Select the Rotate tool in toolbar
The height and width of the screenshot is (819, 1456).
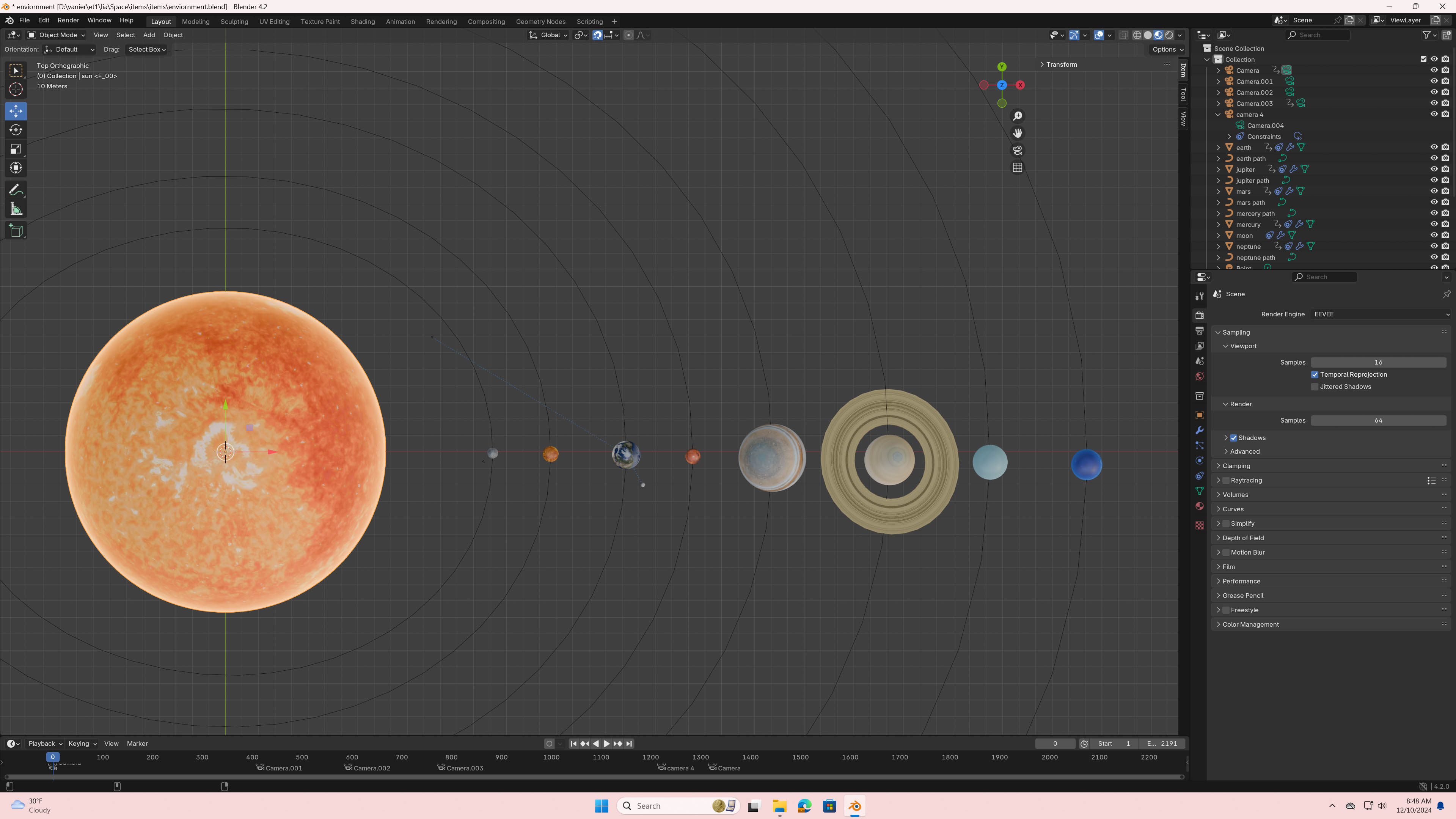16,130
